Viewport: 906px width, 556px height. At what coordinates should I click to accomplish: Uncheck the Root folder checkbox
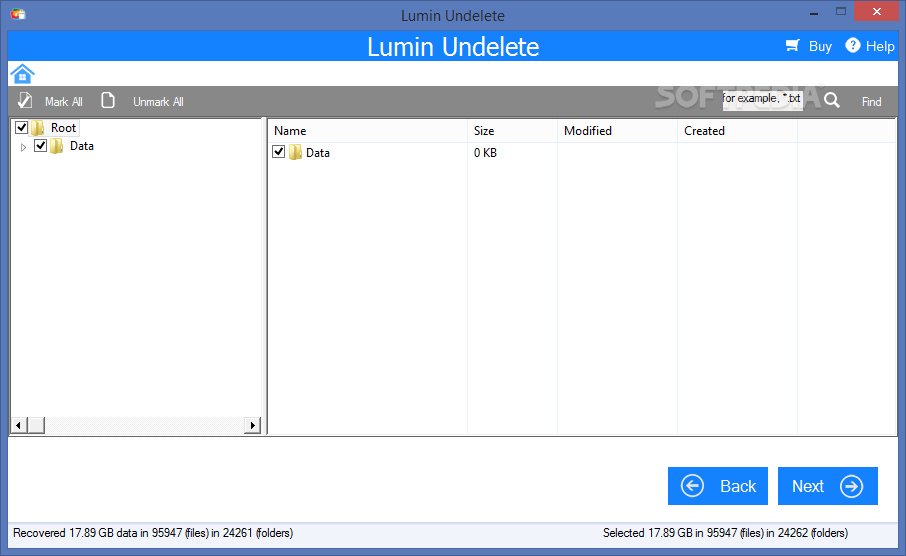click(21, 127)
